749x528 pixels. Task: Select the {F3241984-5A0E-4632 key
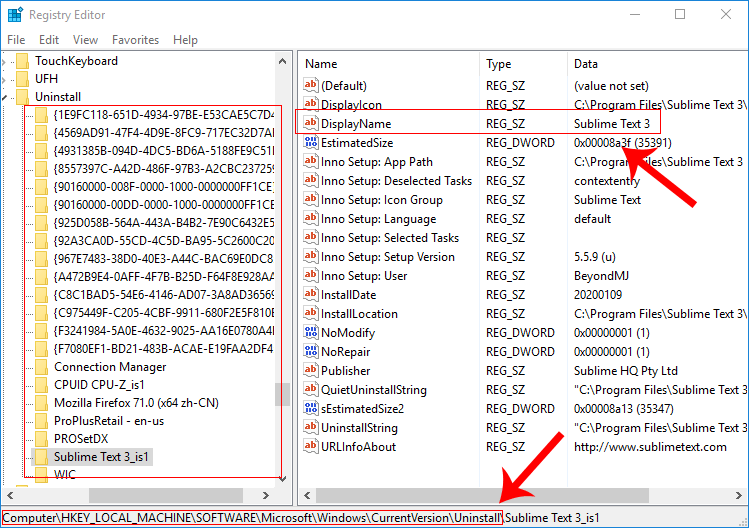(163, 331)
